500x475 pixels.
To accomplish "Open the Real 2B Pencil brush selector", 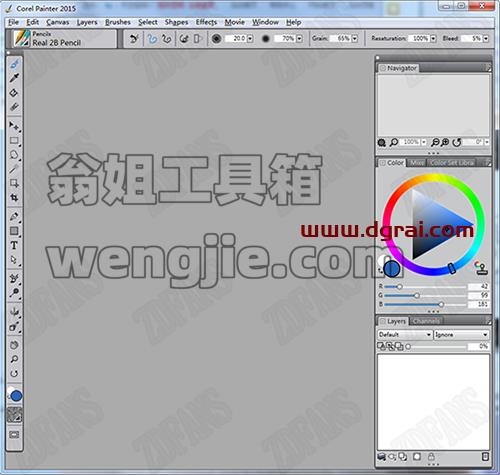I will point(63,39).
